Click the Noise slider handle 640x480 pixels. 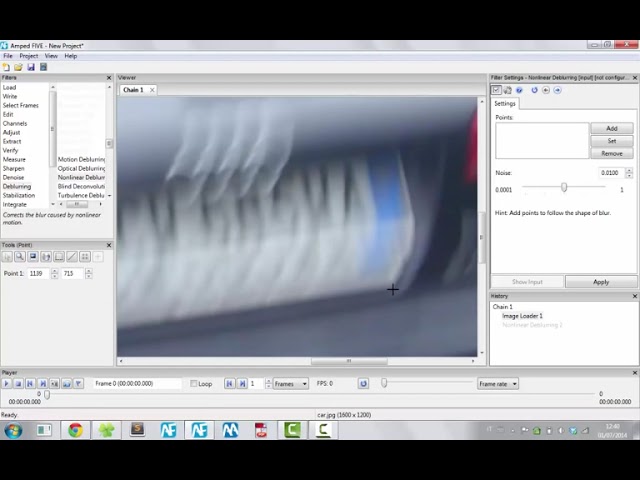[x=564, y=187]
